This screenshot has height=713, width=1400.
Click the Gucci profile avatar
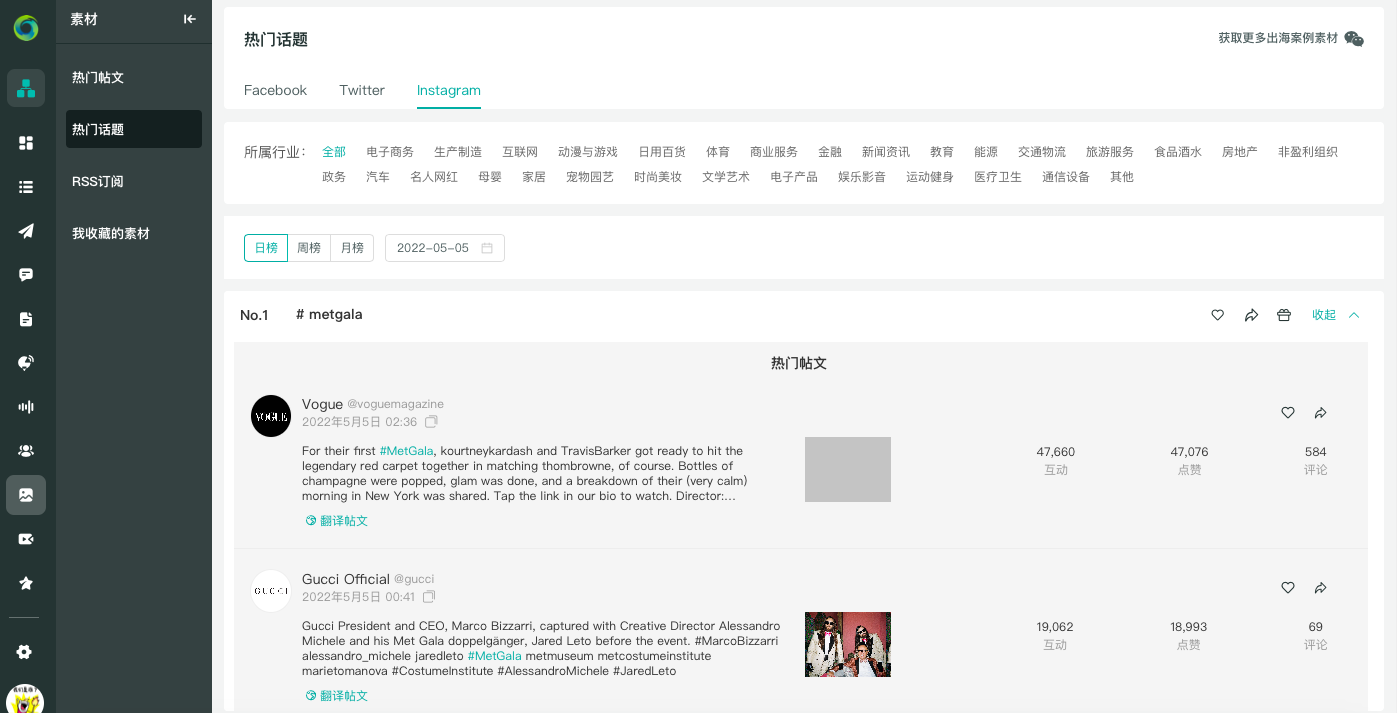point(271,591)
